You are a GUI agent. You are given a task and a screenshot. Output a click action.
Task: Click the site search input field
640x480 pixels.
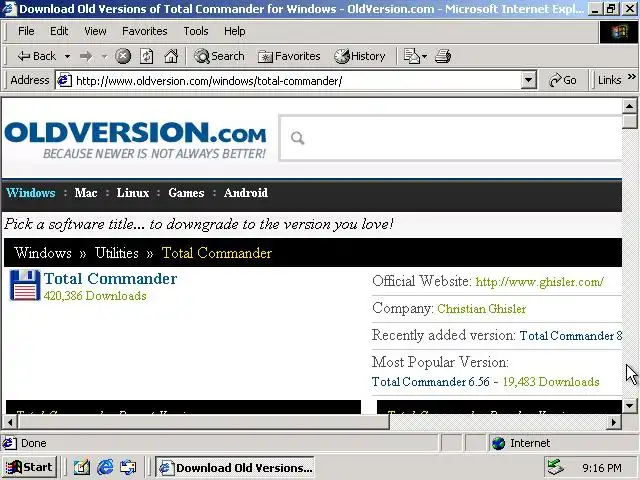[451, 138]
